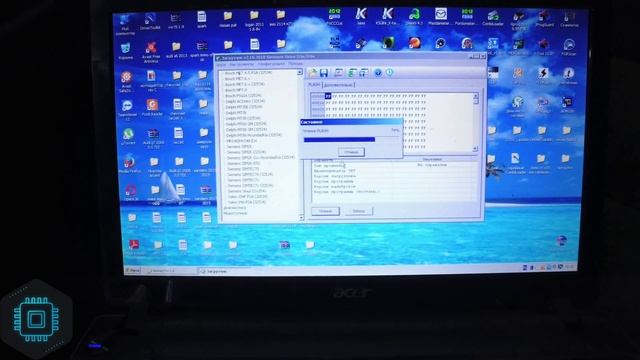The width and height of the screenshot is (640, 360).
Task: Open the Start menu button on the taskbar
Action: tap(132, 270)
